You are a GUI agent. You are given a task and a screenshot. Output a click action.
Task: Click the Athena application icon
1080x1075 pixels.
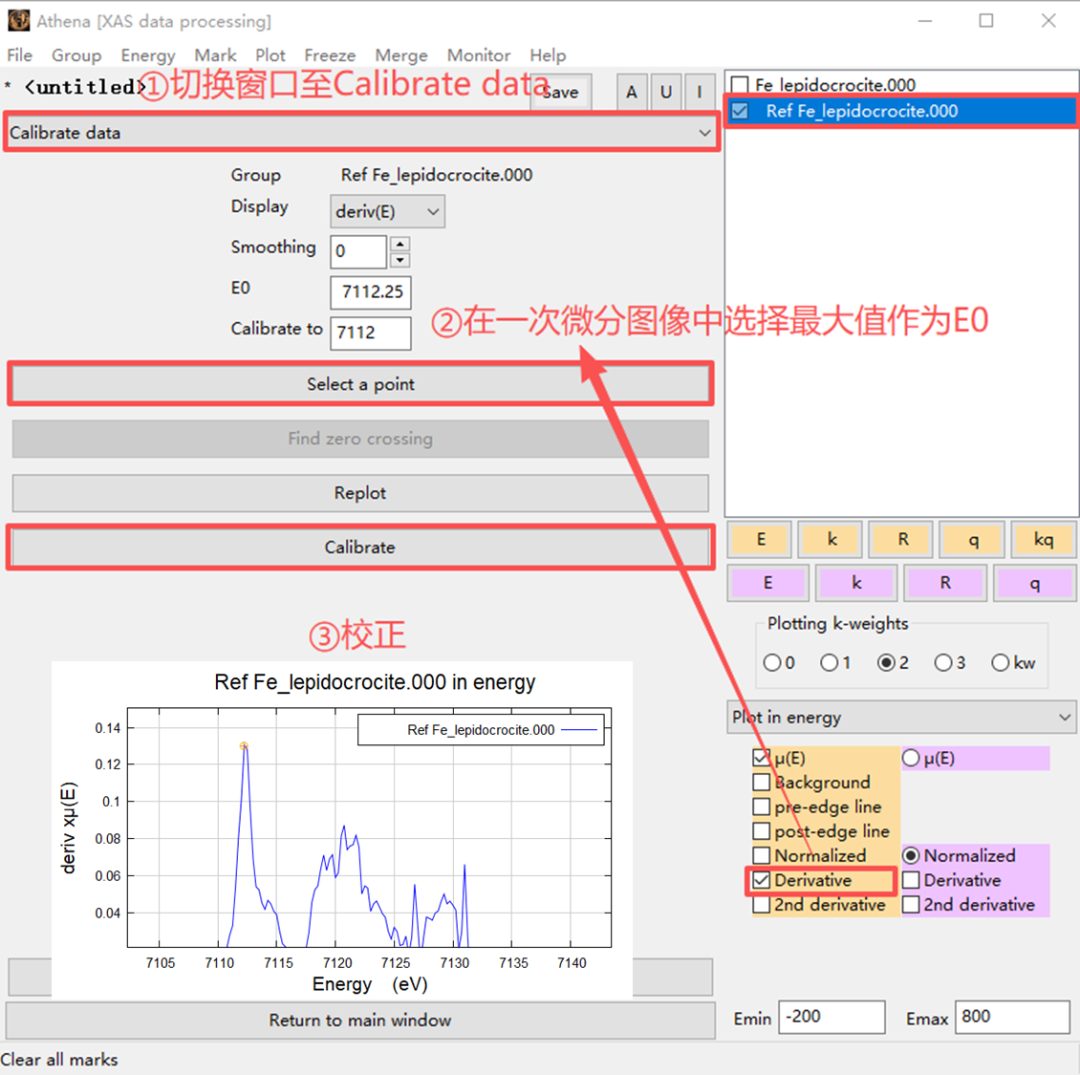(x=19, y=21)
